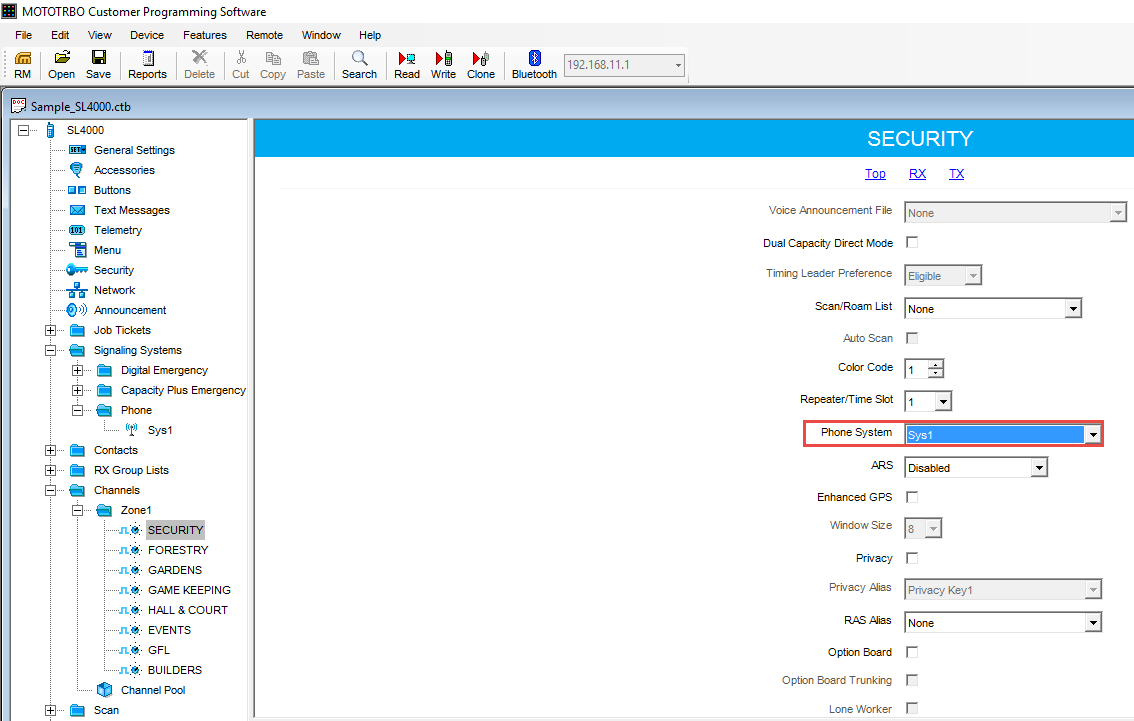Expand the Capacity Plus Emergency folder
This screenshot has height=721, width=1134.
(77, 391)
